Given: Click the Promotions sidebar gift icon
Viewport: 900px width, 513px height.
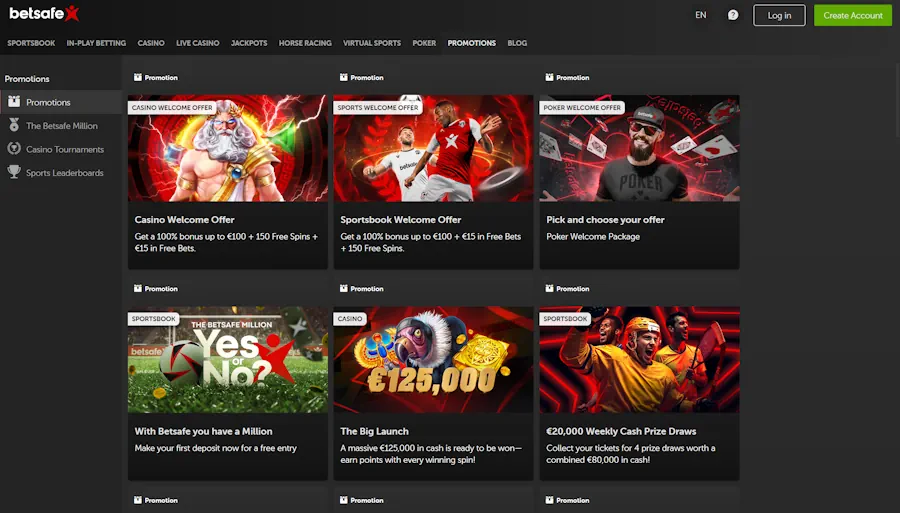Looking at the screenshot, I should click(x=14, y=102).
